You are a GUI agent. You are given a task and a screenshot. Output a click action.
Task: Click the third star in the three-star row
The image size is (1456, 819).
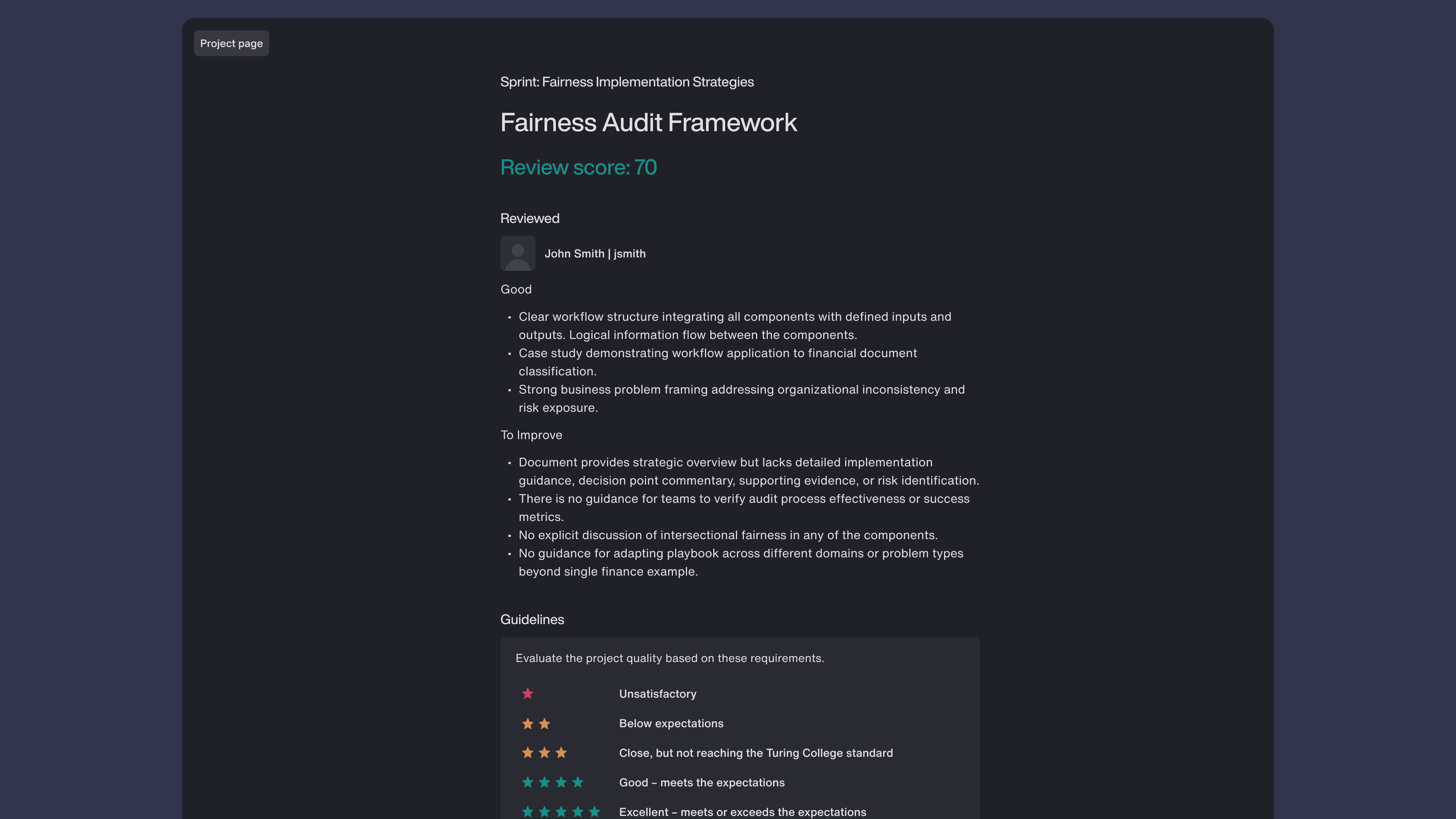[x=561, y=753]
